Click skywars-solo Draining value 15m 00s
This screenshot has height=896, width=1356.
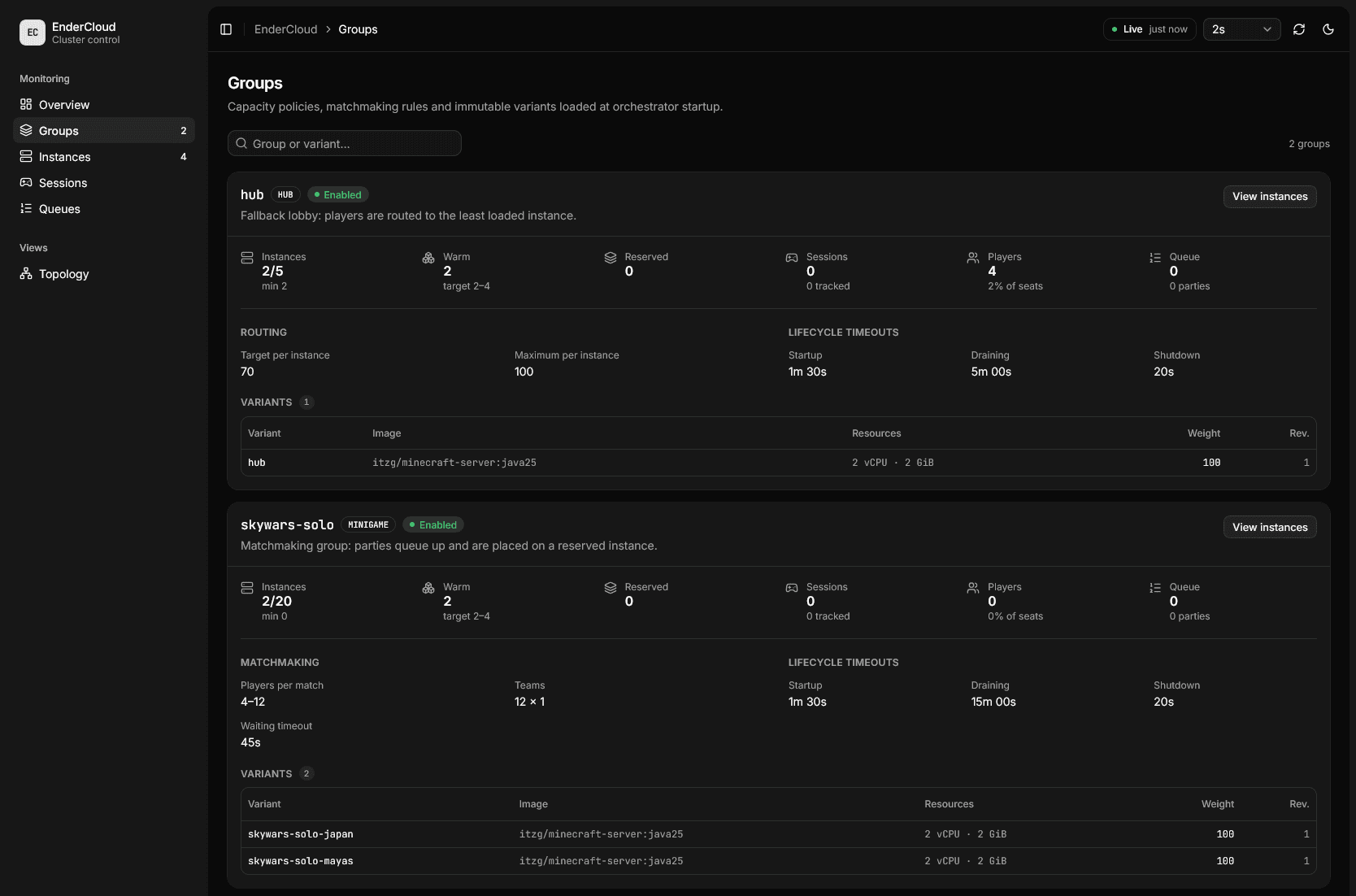click(993, 702)
